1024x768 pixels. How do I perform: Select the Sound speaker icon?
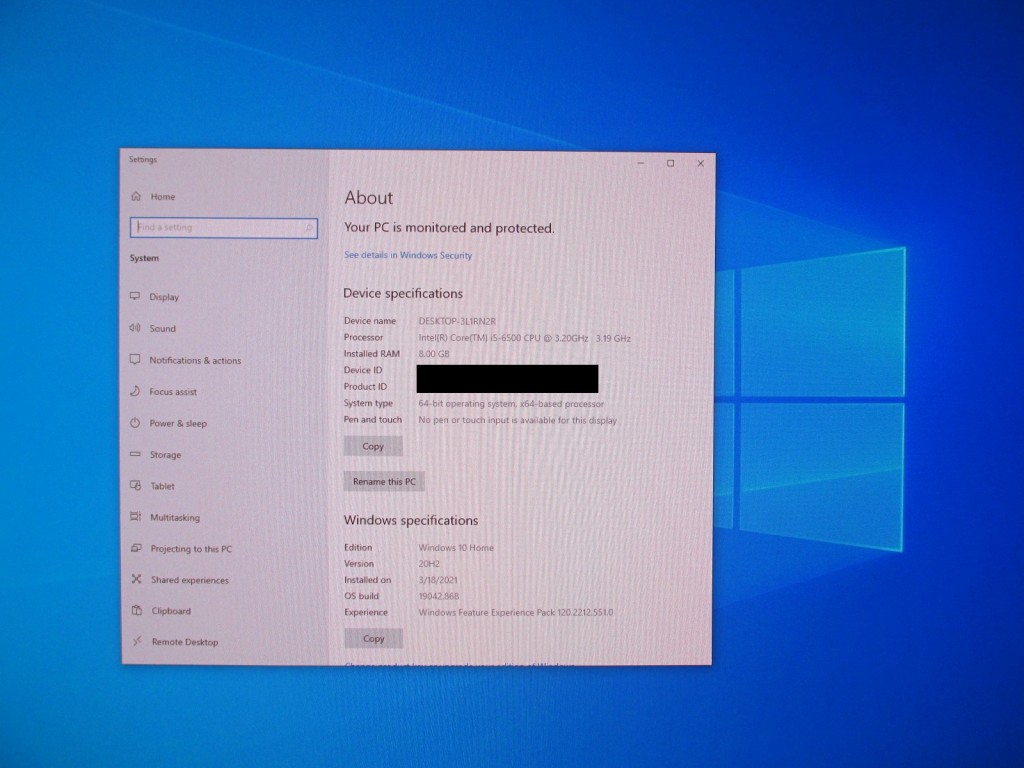[135, 328]
